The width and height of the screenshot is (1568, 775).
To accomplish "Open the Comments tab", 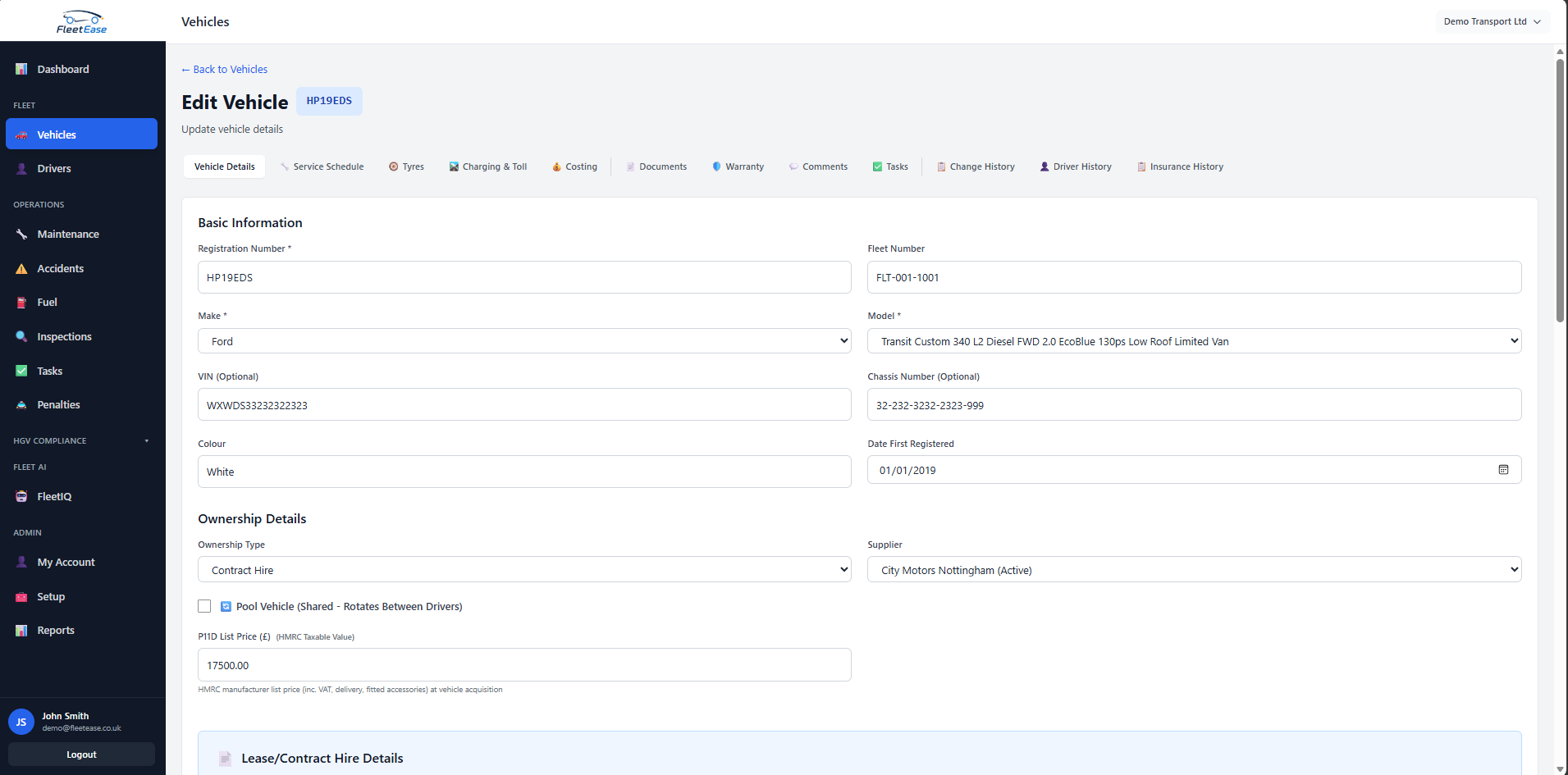I will [x=818, y=166].
